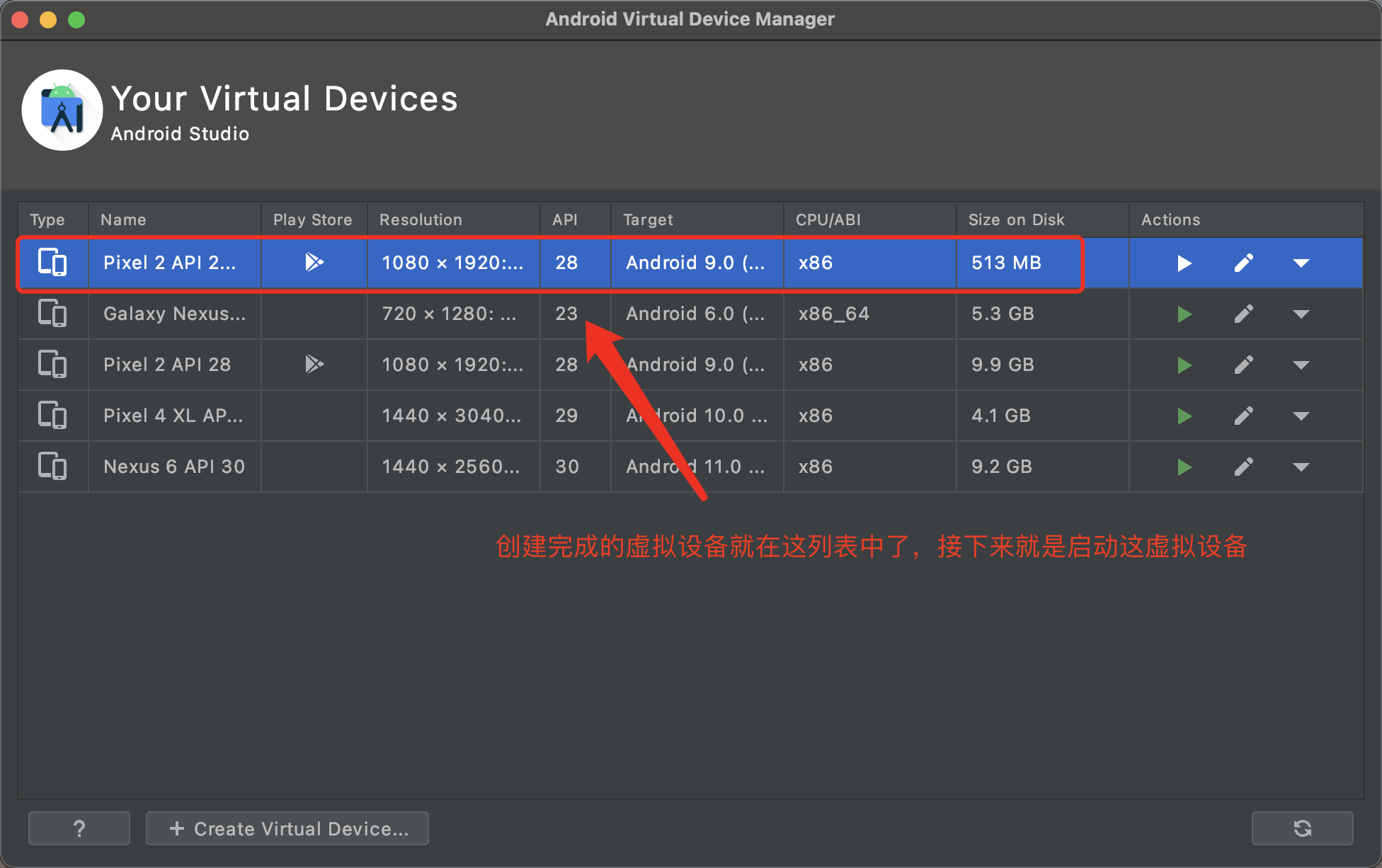Open more actions for 9.9 GB Pixel 2 row
1382x868 pixels.
tap(1301, 365)
